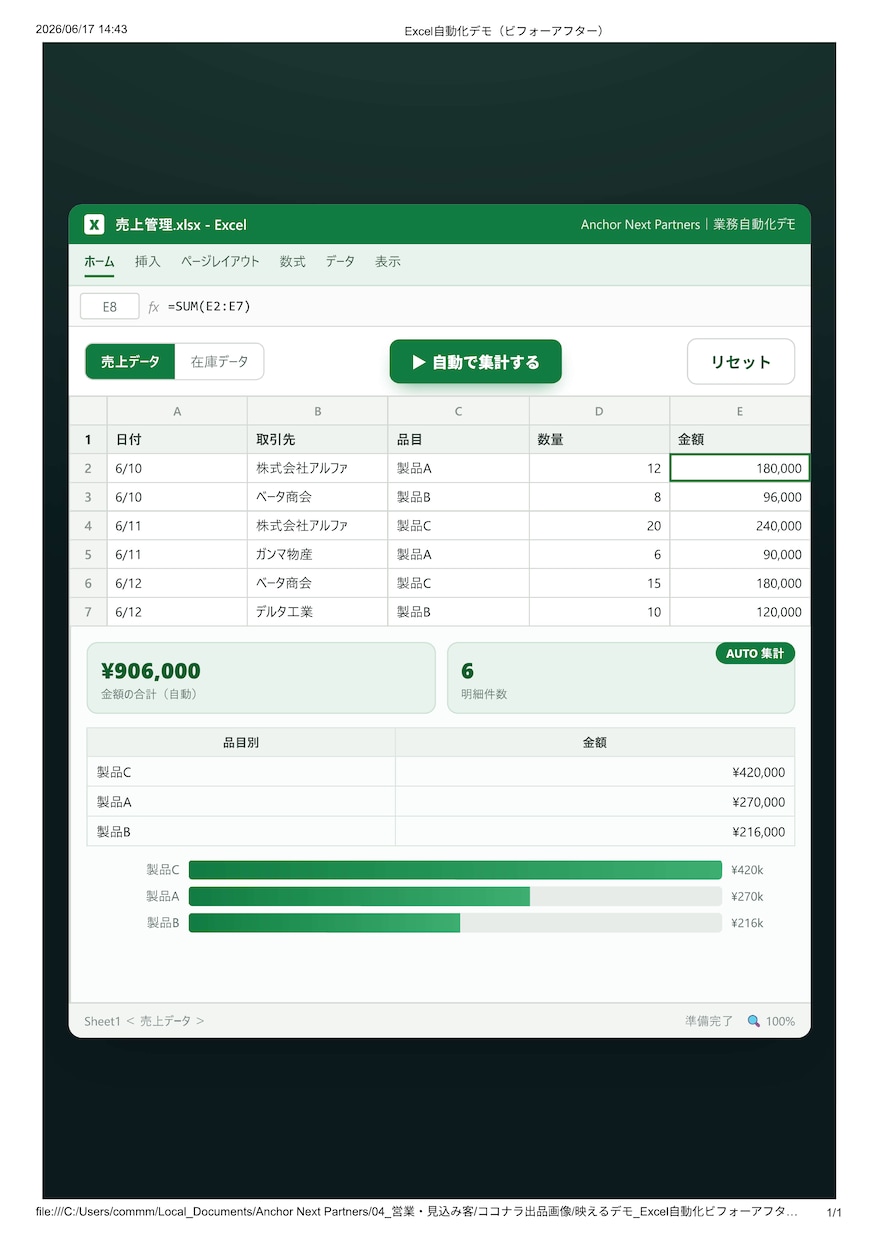Click the ¥216,000 summary value
The width and height of the screenshot is (877, 1240).
(758, 832)
